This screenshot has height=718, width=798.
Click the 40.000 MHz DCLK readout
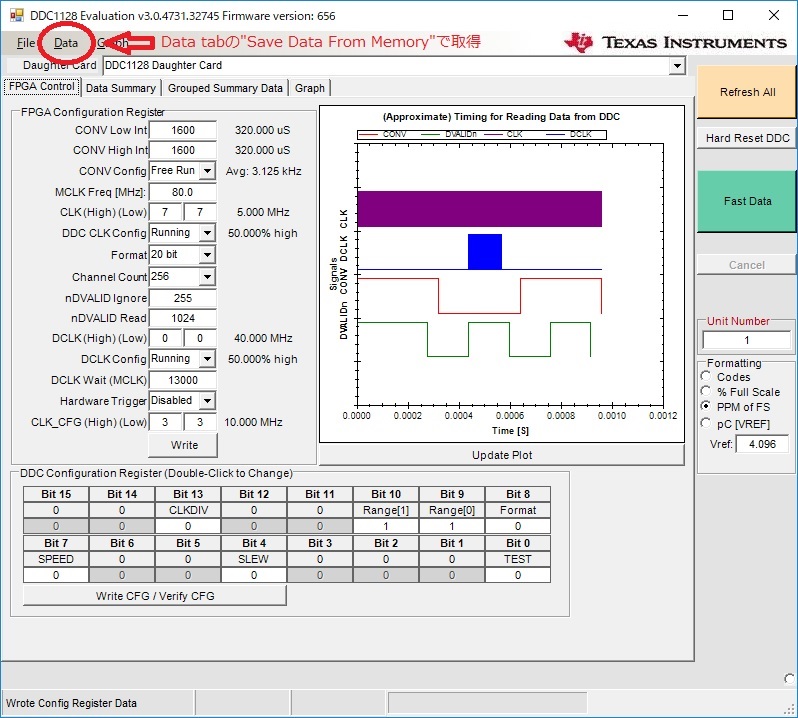[x=263, y=338]
